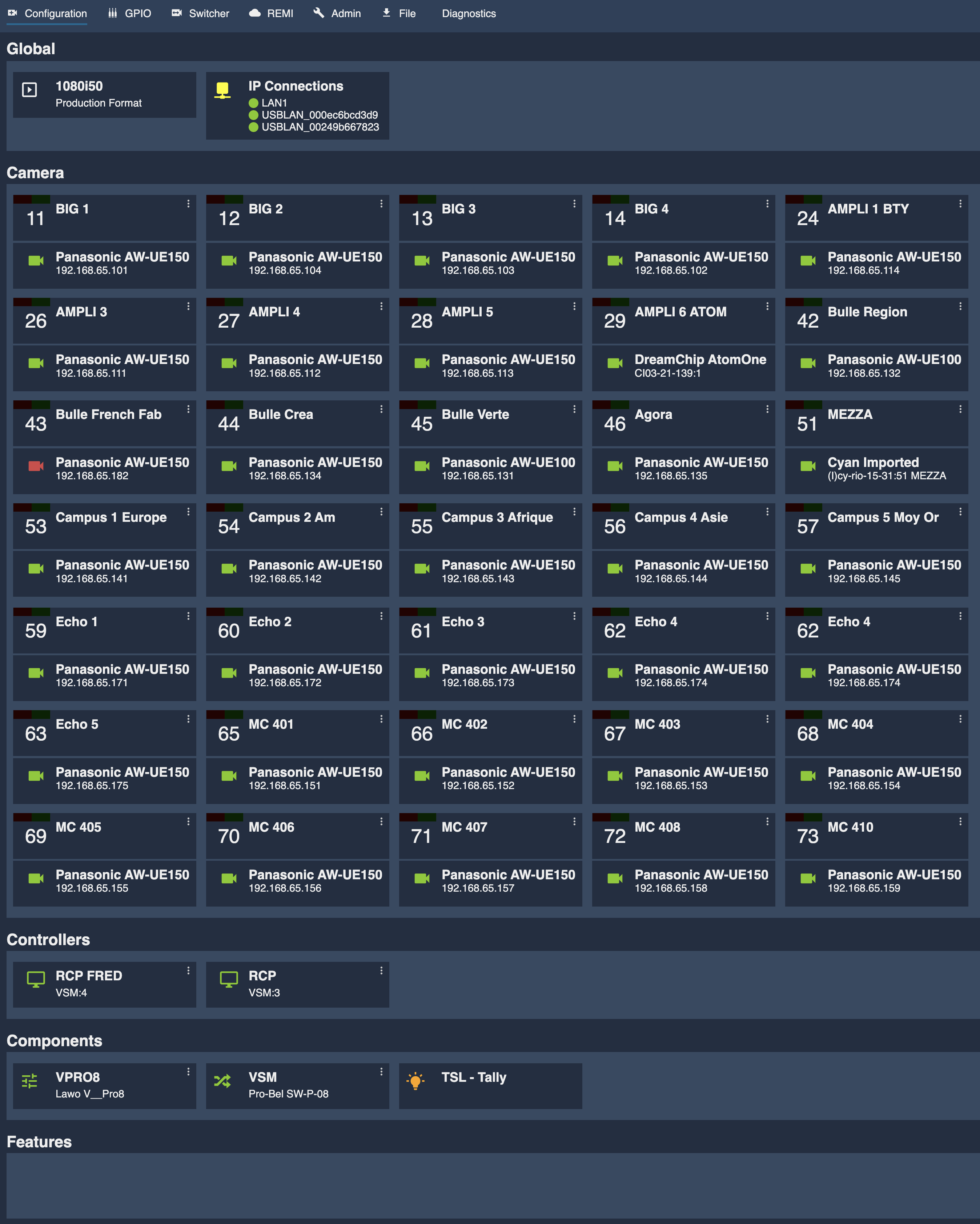Click the camera icon for 192.168.65.156
This screenshot has height=1224, width=980.
(229, 879)
